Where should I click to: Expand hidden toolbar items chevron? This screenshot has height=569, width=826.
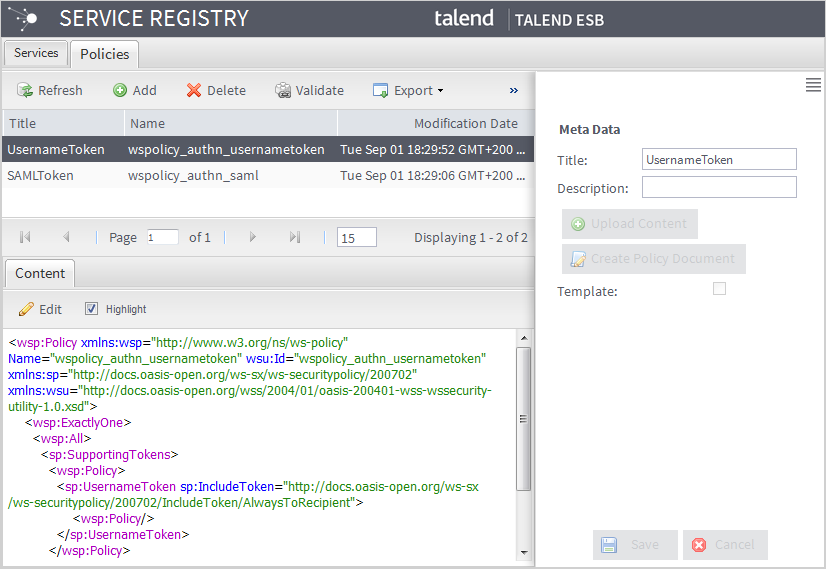tap(514, 90)
